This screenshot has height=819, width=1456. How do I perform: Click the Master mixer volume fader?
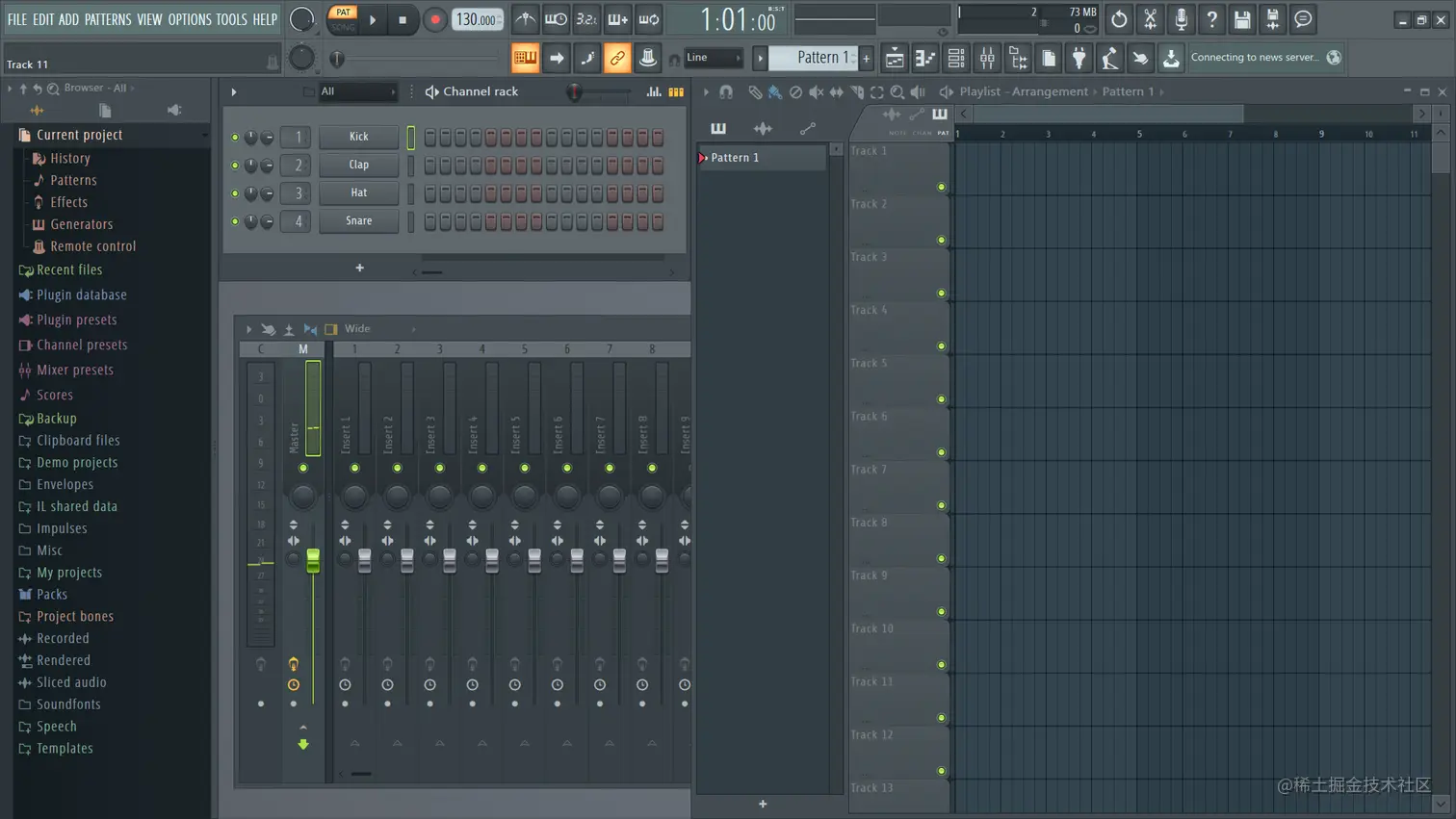tap(313, 561)
